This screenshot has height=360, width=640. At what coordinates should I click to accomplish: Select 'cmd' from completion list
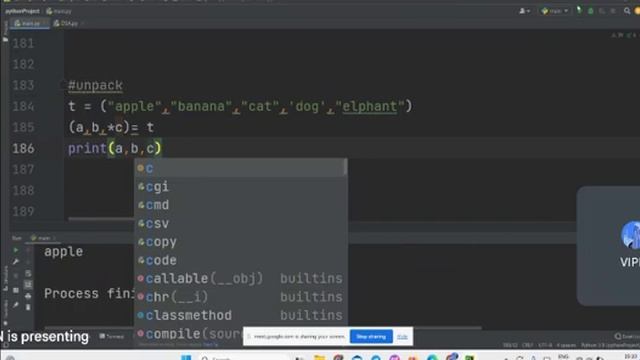point(240,205)
